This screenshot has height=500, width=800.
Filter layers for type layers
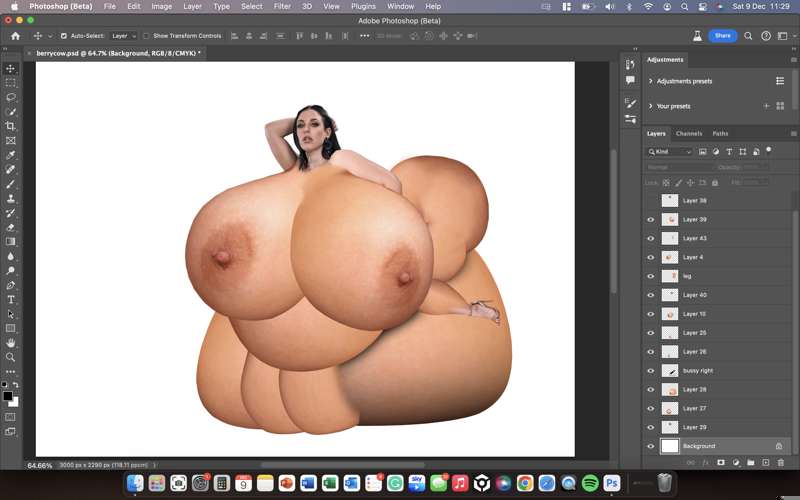tap(729, 152)
